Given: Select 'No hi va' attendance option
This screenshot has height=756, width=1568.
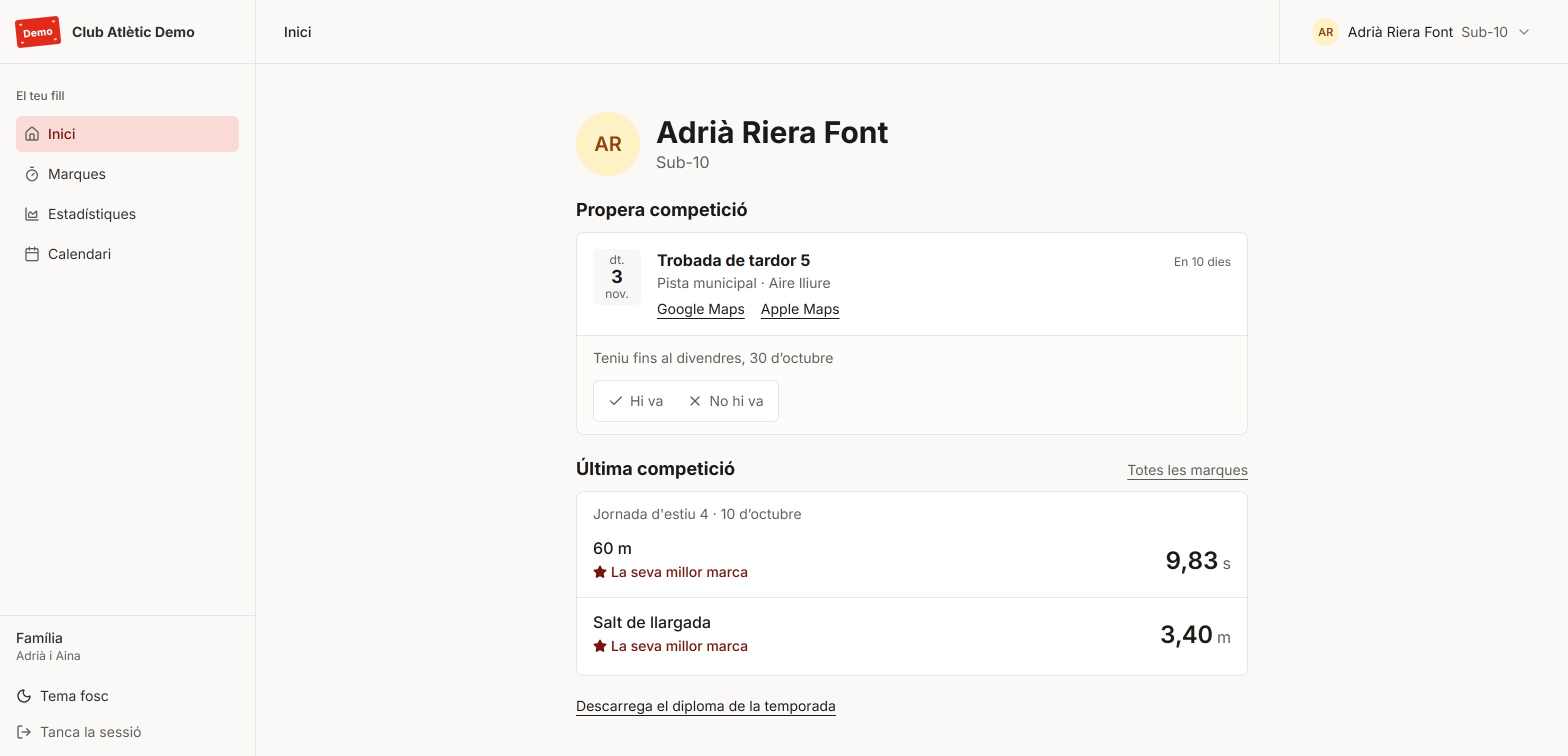Looking at the screenshot, I should coord(725,401).
